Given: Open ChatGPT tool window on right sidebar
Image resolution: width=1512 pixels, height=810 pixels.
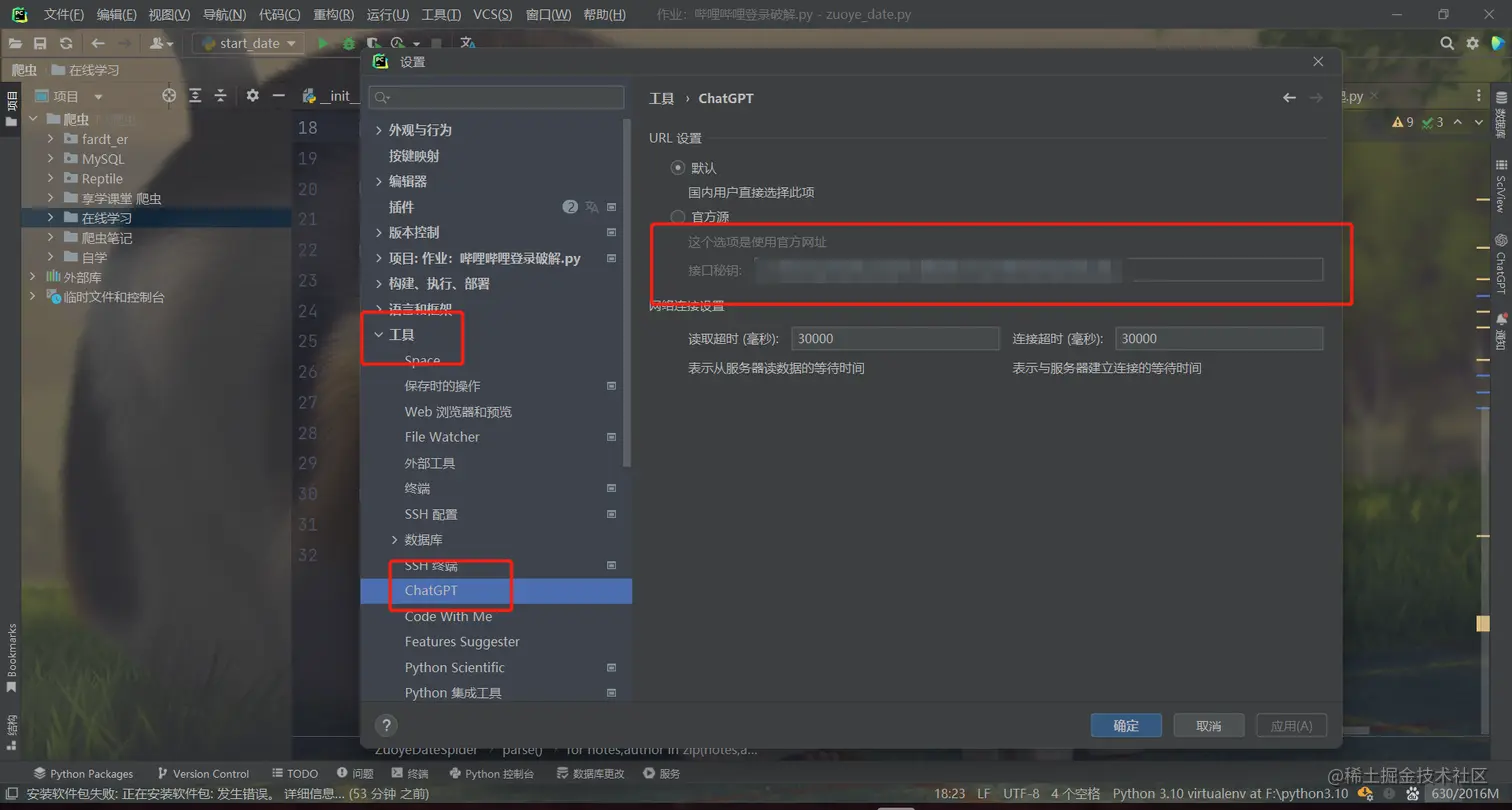Looking at the screenshot, I should (1501, 264).
